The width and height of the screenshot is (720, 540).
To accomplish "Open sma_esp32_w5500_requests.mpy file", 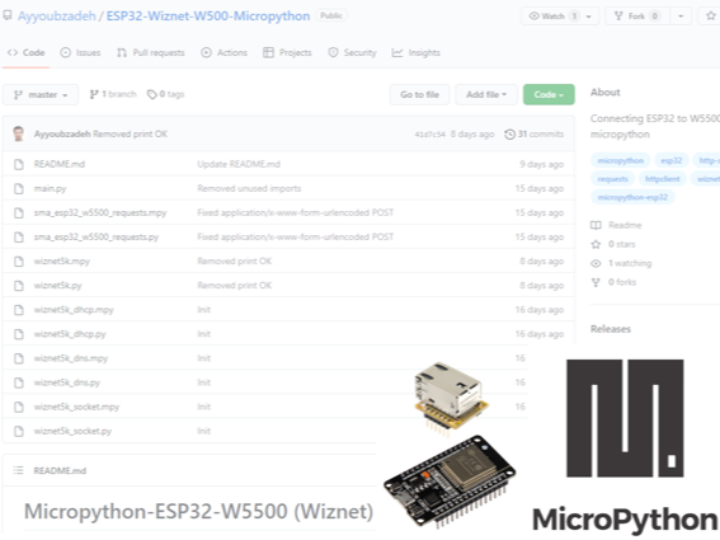I will pos(100,213).
